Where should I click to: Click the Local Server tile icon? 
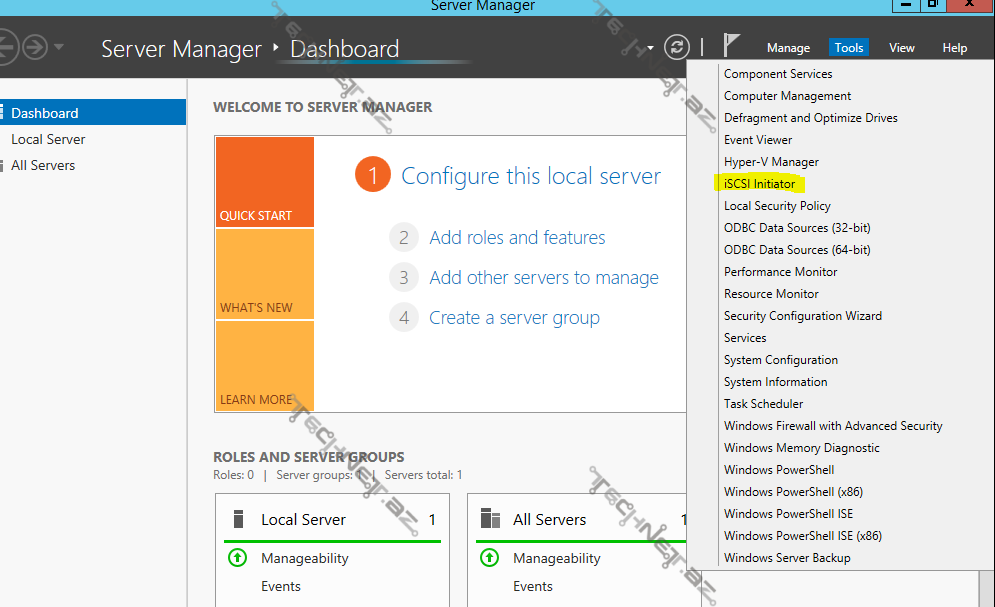[x=238, y=519]
